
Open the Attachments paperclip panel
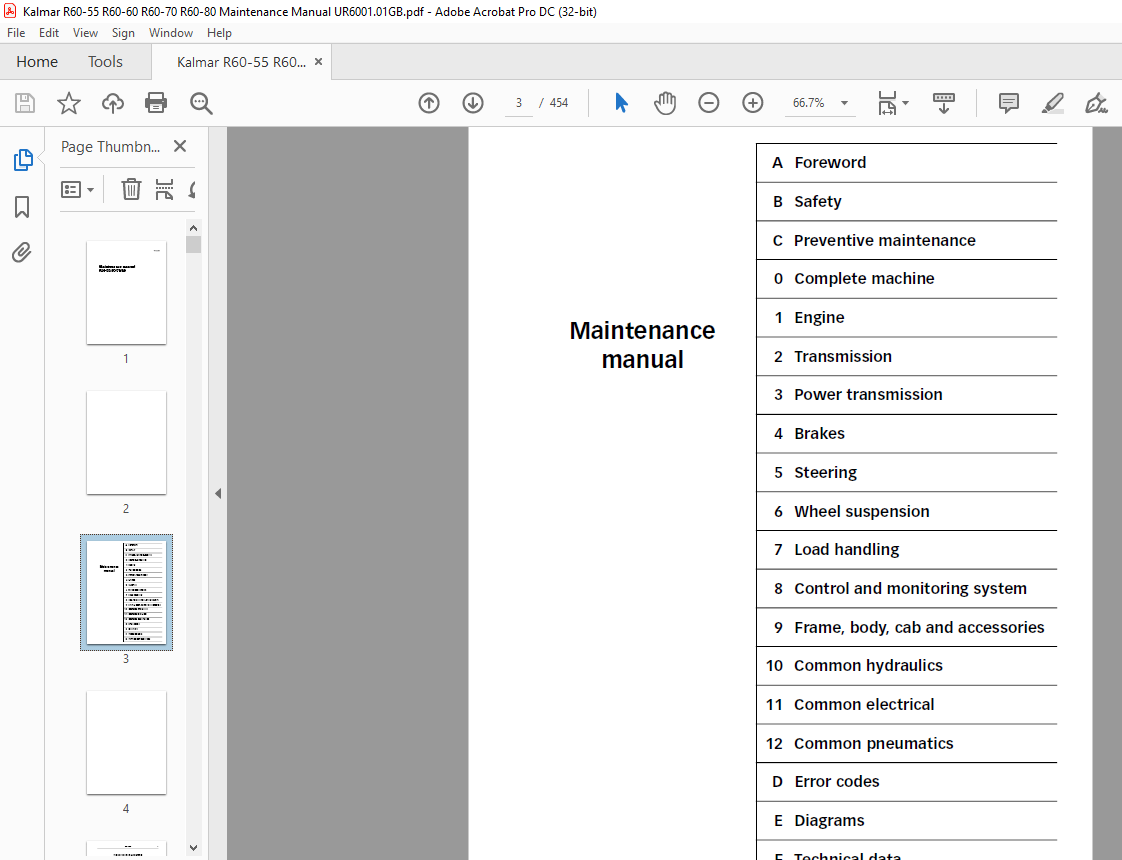(22, 253)
